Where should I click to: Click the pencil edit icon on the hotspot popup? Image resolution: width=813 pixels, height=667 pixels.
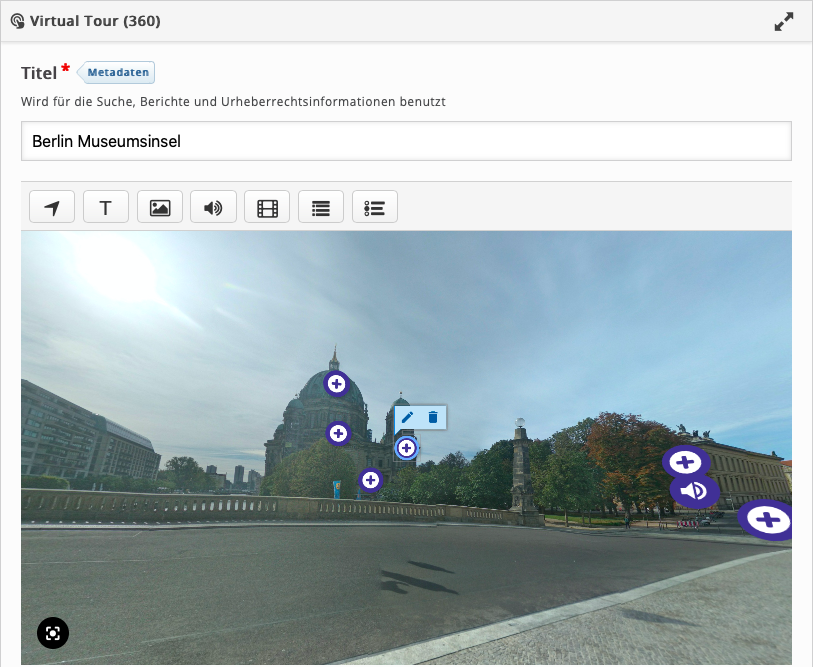click(407, 417)
